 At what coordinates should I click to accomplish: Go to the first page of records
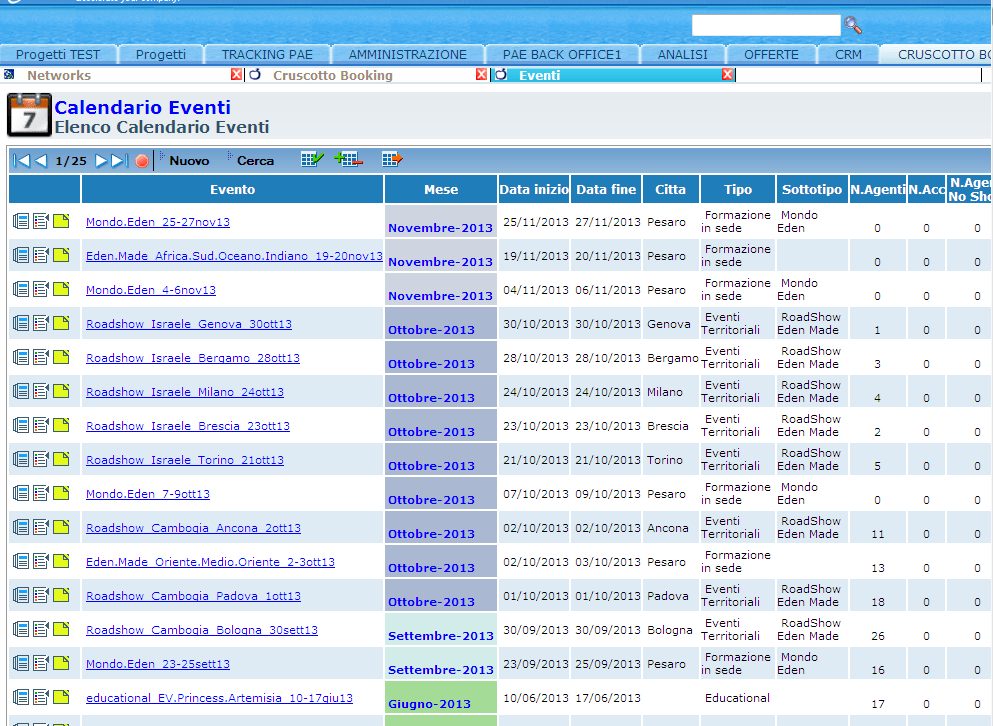pos(21,161)
